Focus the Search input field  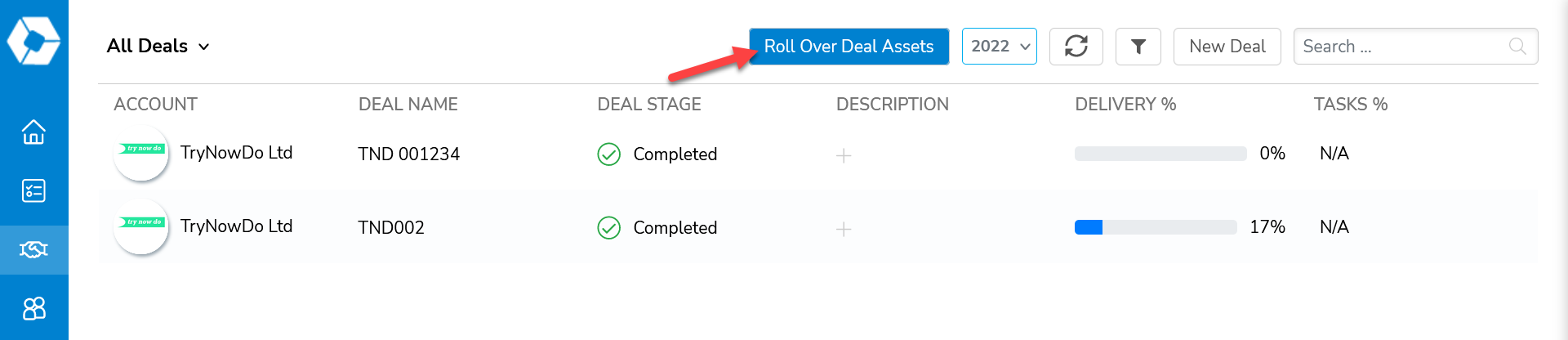click(x=1416, y=47)
